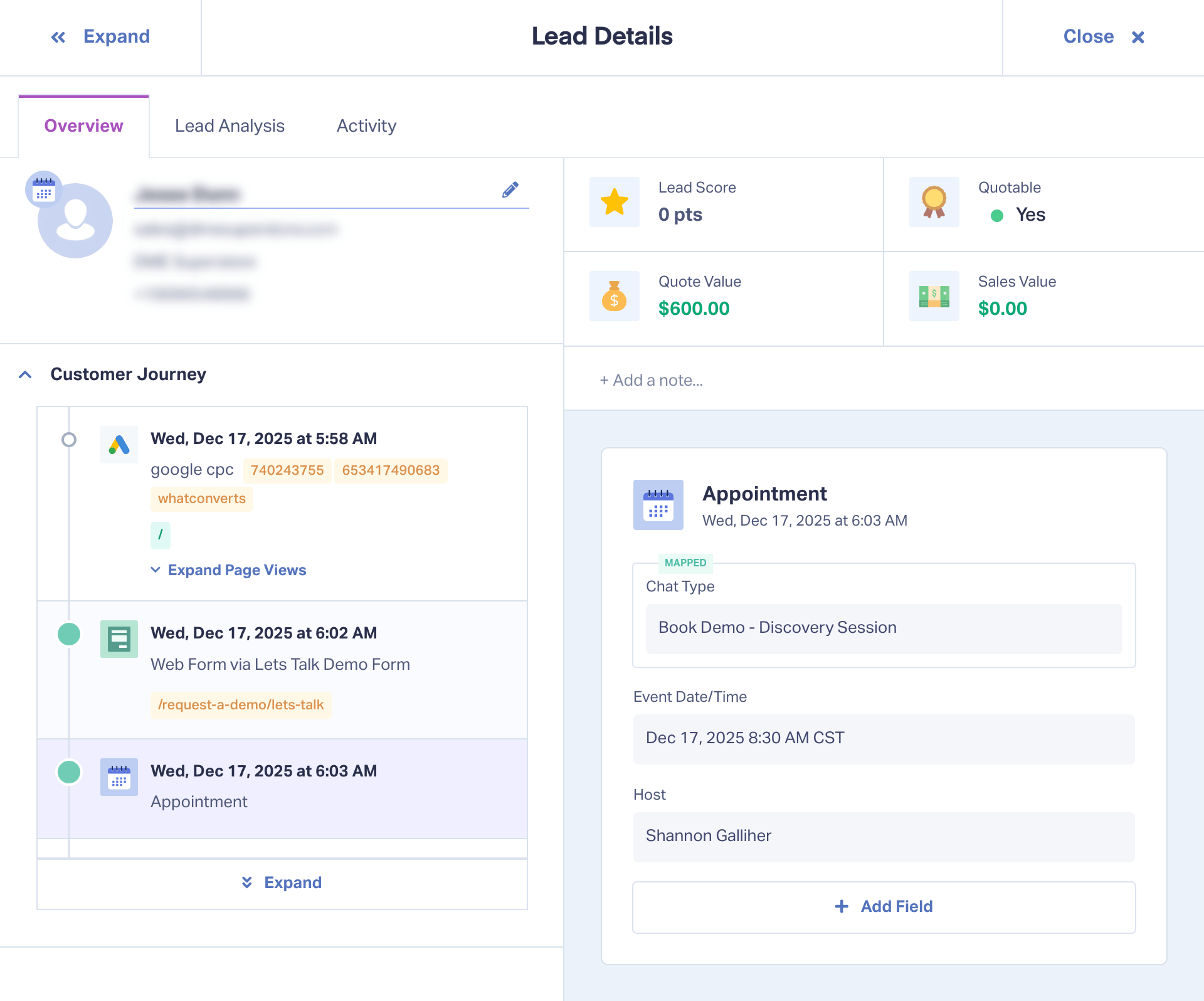This screenshot has height=1001, width=1204.
Task: Expand the journey list at the bottom
Action: pyautogui.click(x=282, y=883)
